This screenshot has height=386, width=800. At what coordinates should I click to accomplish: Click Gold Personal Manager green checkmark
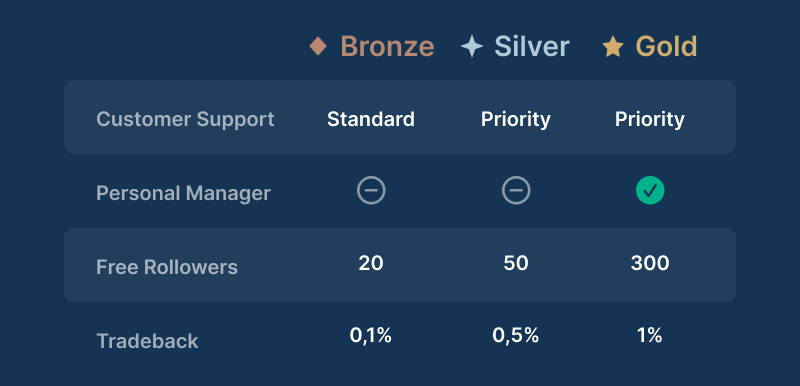(x=650, y=191)
